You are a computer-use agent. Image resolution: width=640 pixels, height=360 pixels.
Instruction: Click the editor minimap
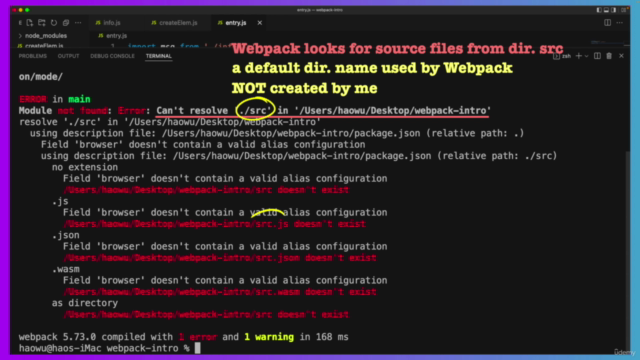click(606, 43)
